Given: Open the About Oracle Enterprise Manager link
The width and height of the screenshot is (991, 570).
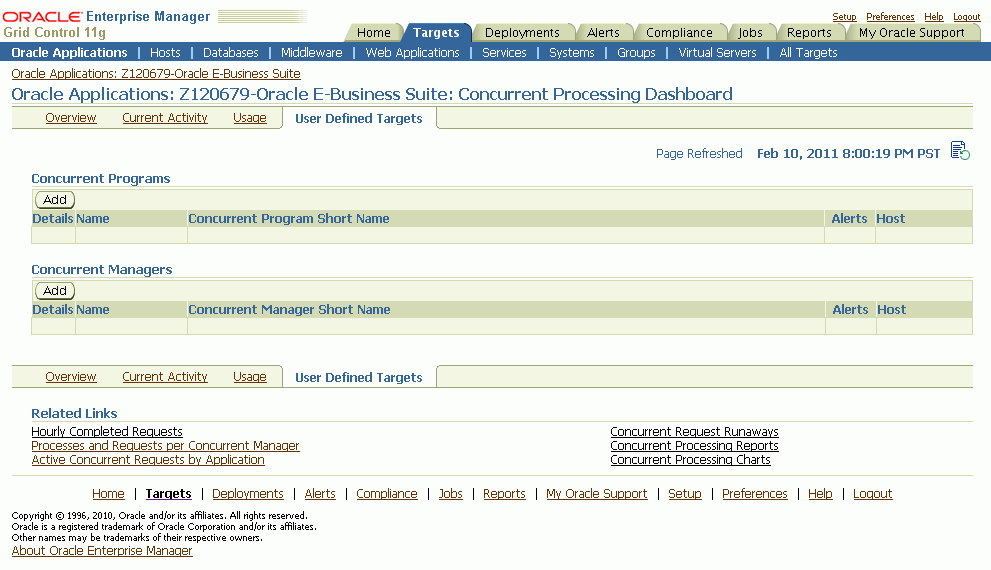Looking at the screenshot, I should pos(102,550).
